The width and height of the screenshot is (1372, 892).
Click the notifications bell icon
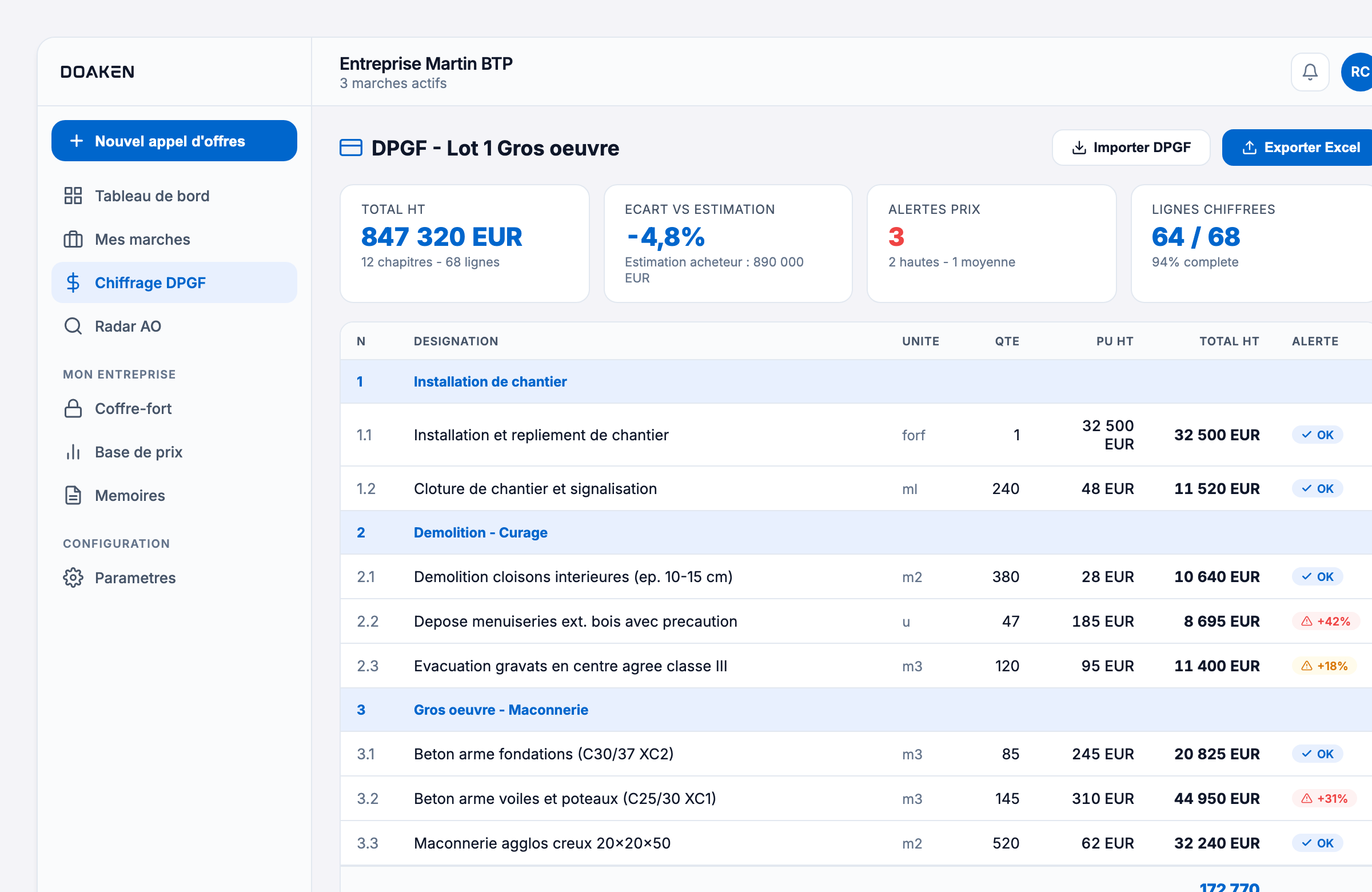pos(1310,72)
